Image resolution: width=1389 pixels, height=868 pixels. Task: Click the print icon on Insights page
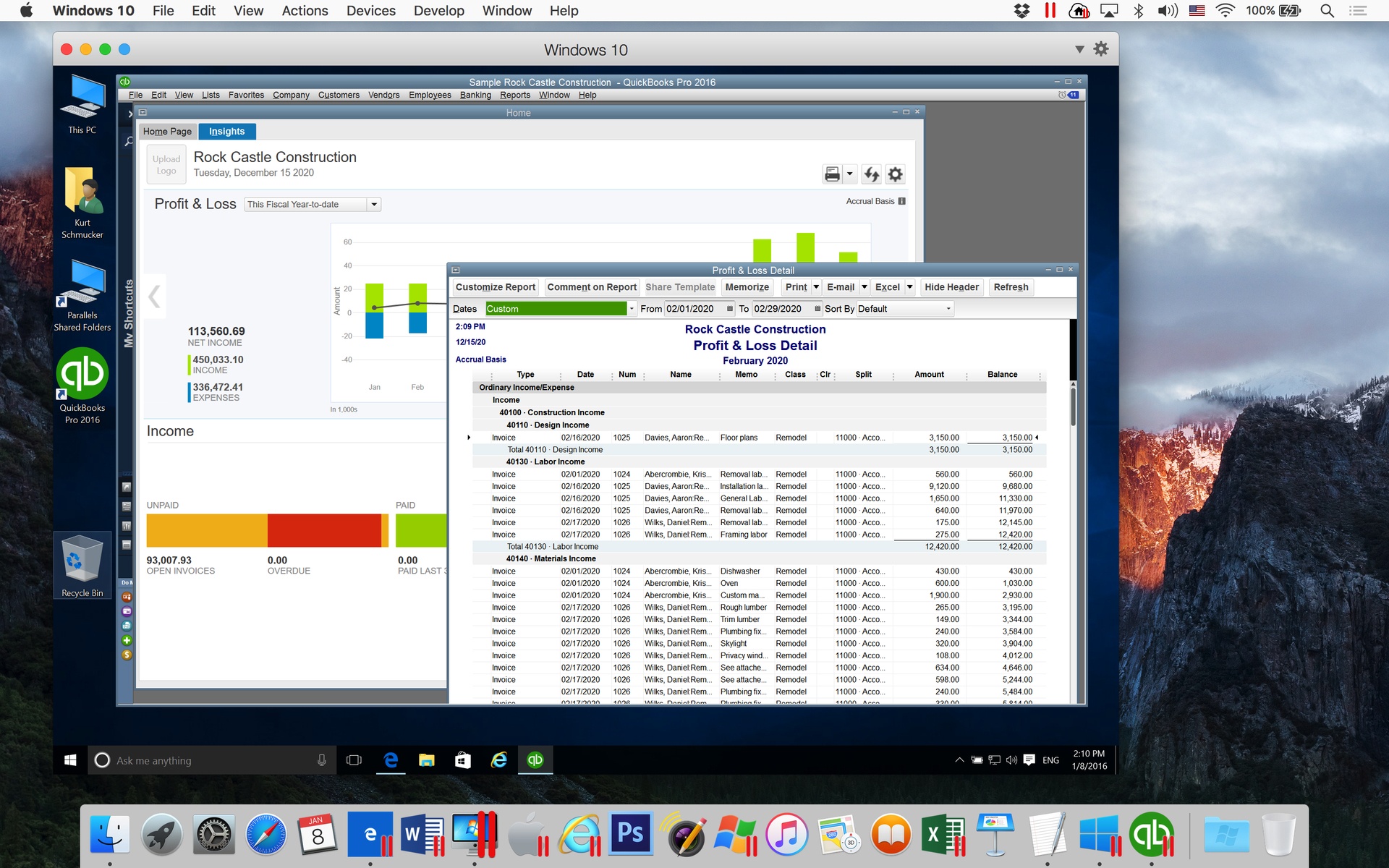[832, 174]
